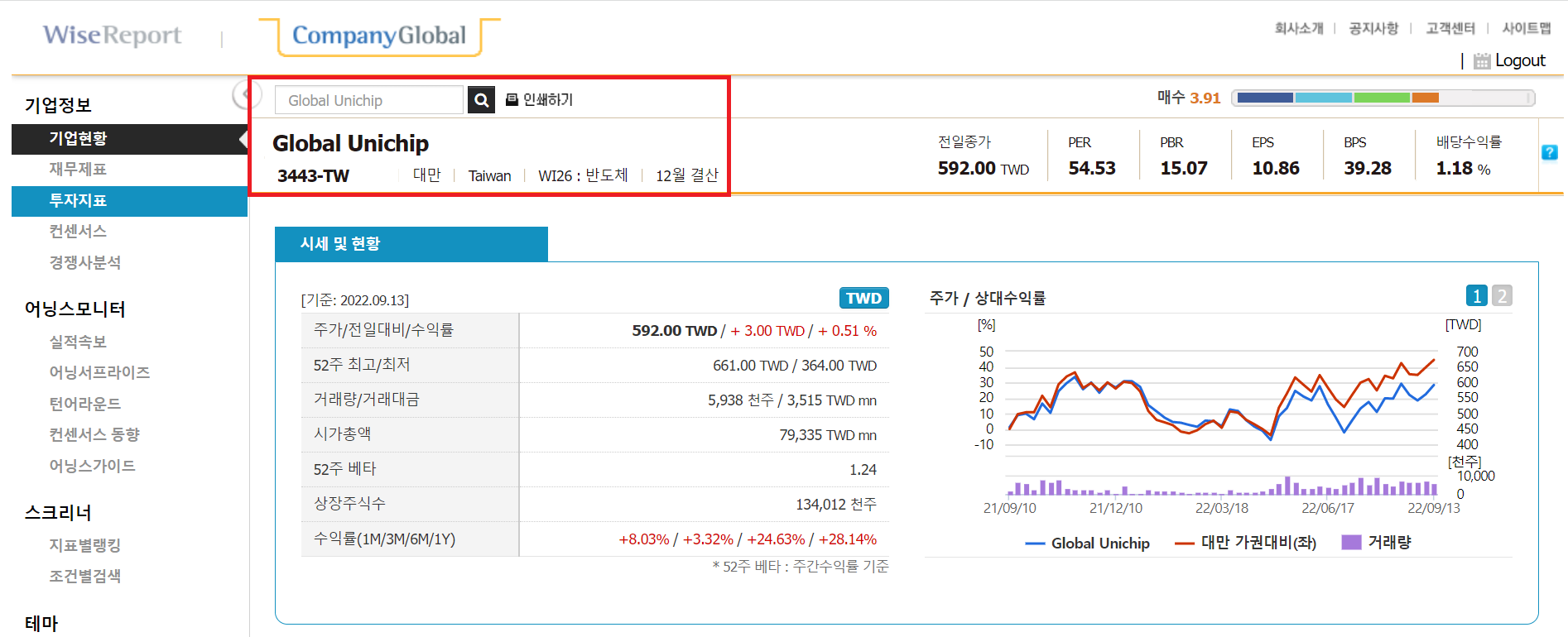Click the 주가 / 상대수익률 chart title
The width and height of the screenshot is (1568, 637).
click(988, 298)
